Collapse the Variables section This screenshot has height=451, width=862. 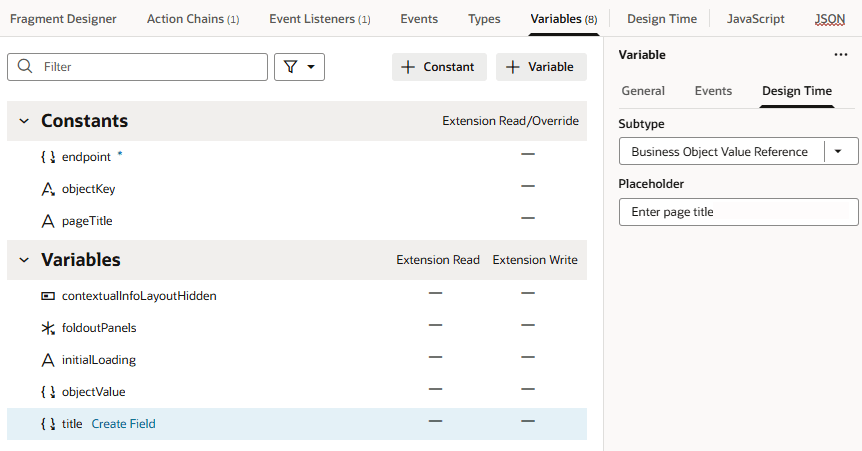(x=24, y=260)
